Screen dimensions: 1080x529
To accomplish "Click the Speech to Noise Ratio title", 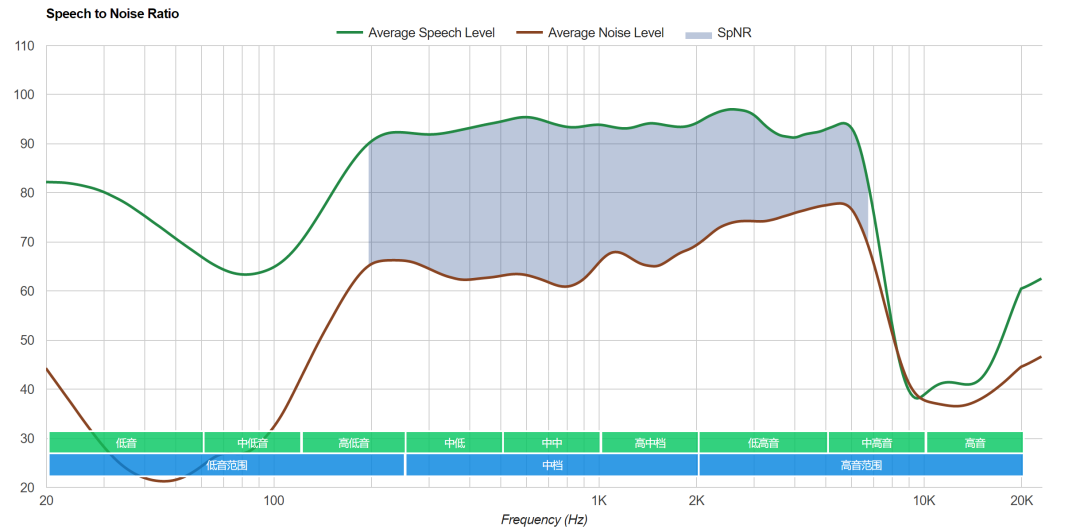I will (x=112, y=14).
